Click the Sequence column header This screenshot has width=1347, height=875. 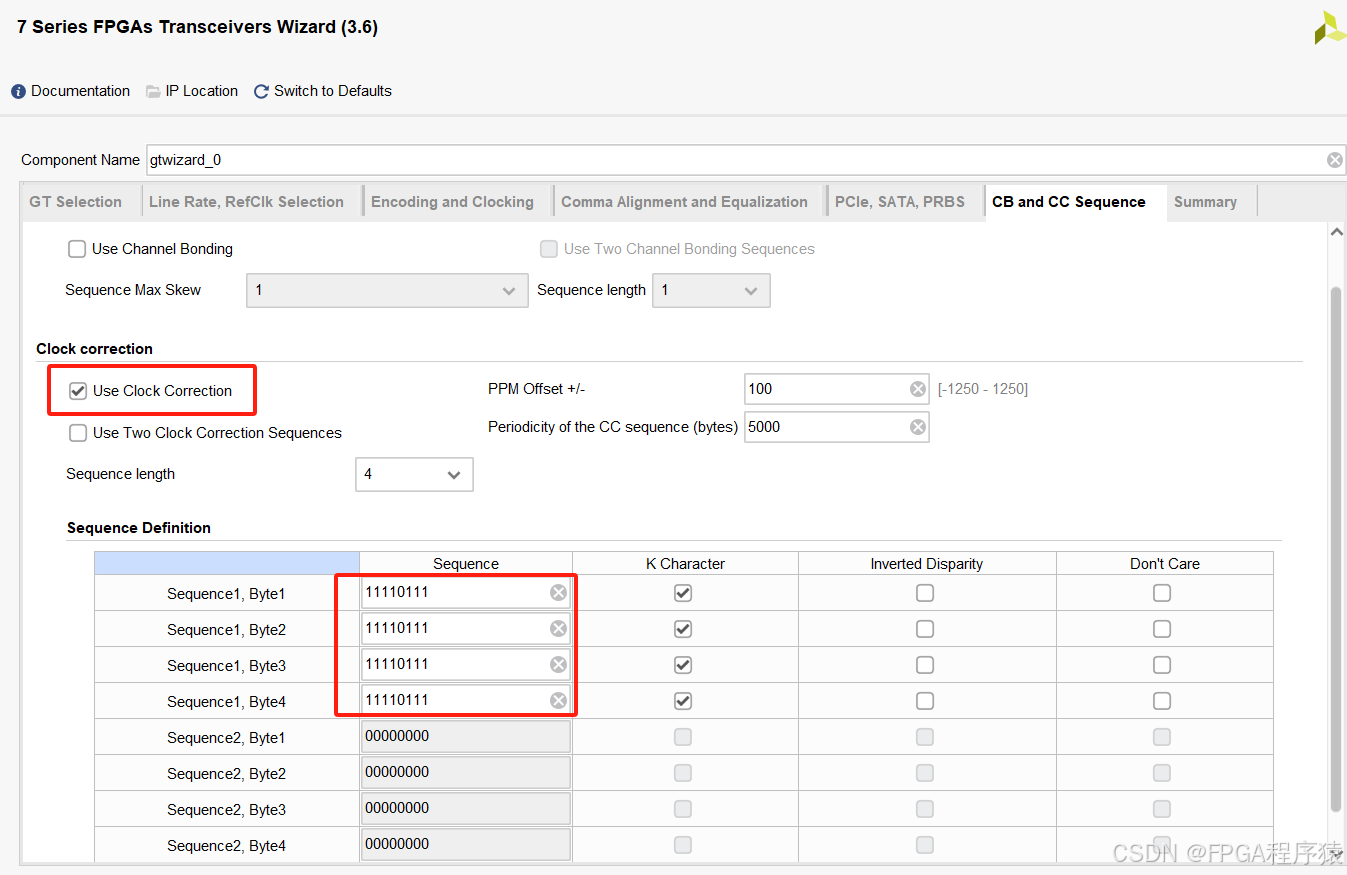coord(466,564)
